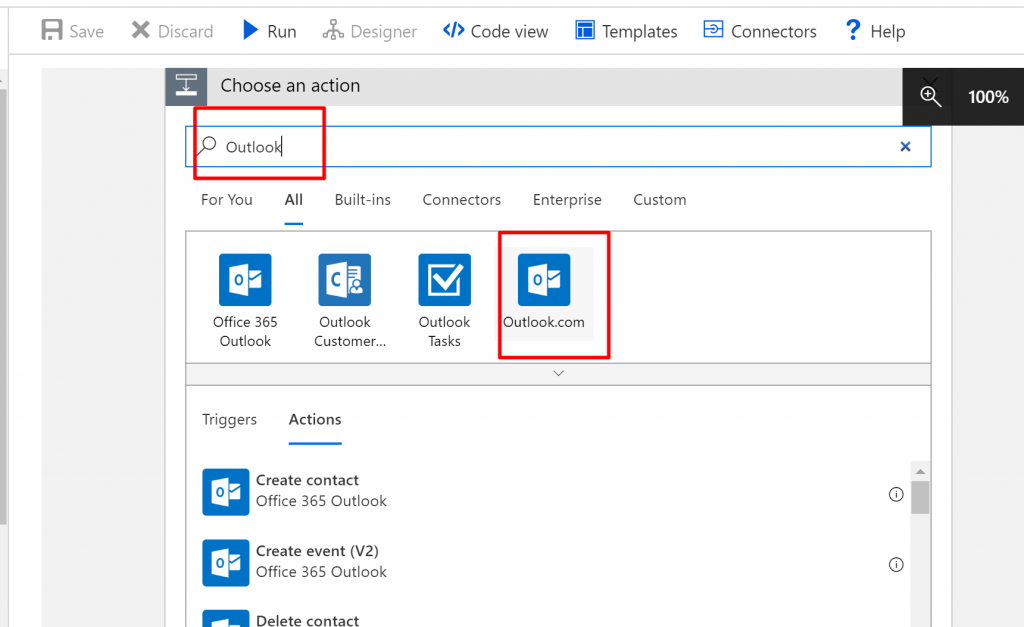Click the Discard button label

[x=185, y=31]
